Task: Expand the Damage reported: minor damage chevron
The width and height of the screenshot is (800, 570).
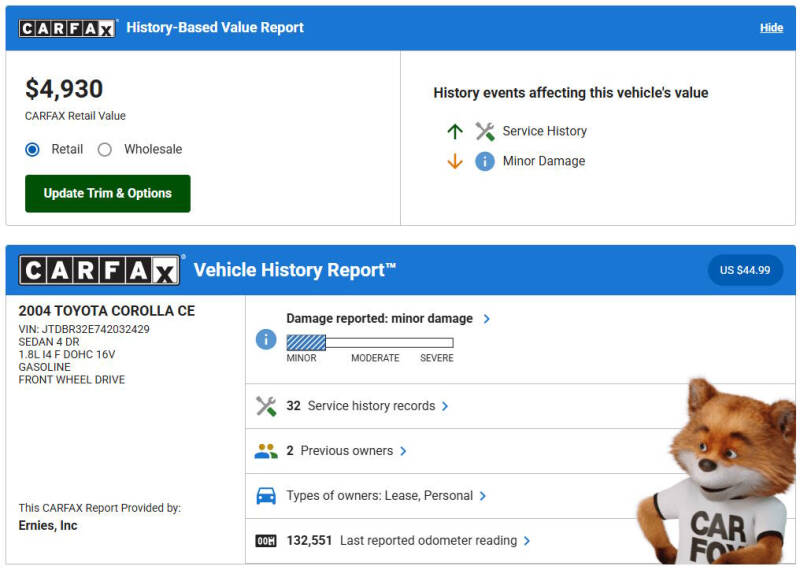Action: click(x=487, y=319)
